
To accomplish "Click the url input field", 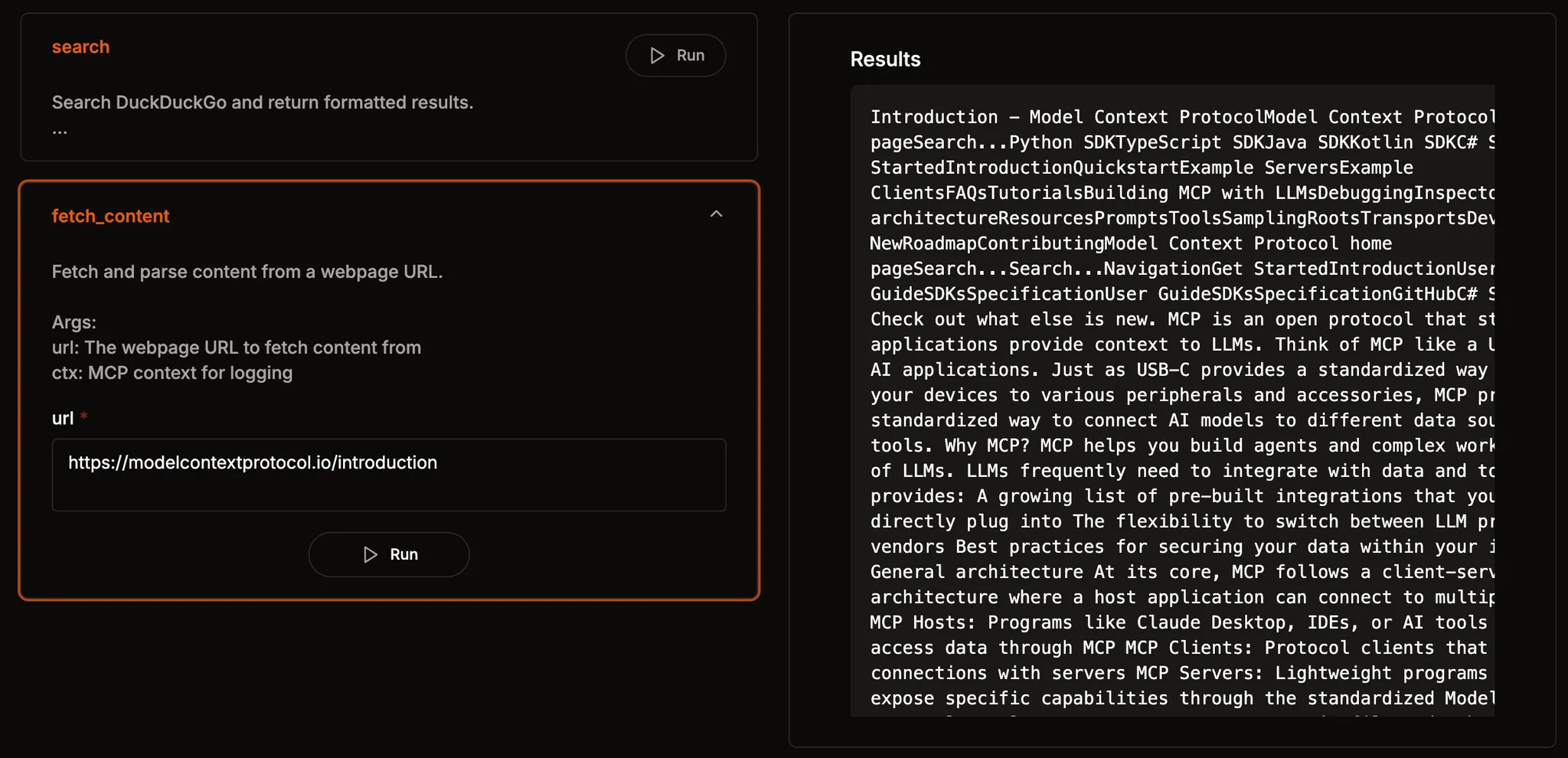I will (389, 475).
